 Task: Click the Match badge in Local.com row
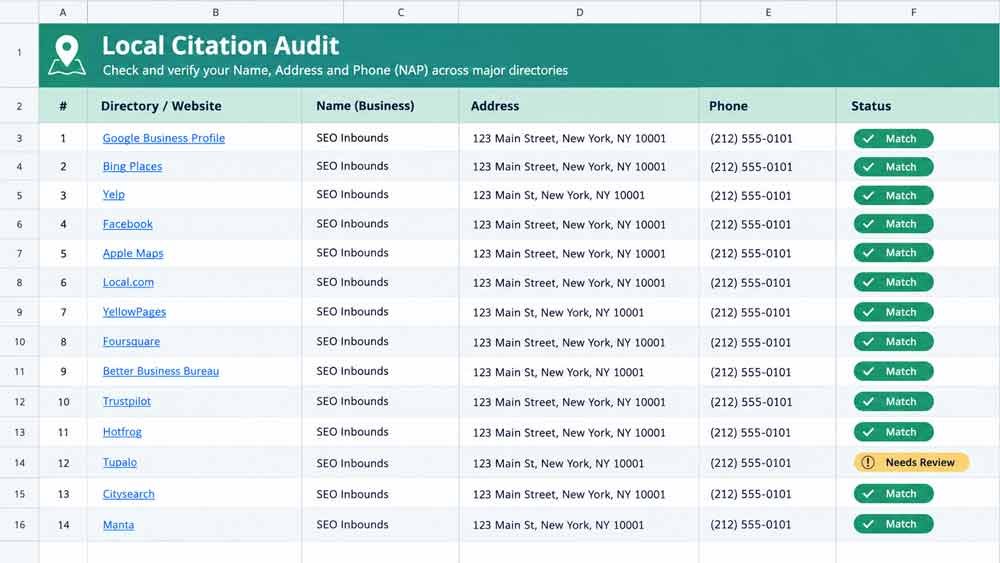(893, 282)
